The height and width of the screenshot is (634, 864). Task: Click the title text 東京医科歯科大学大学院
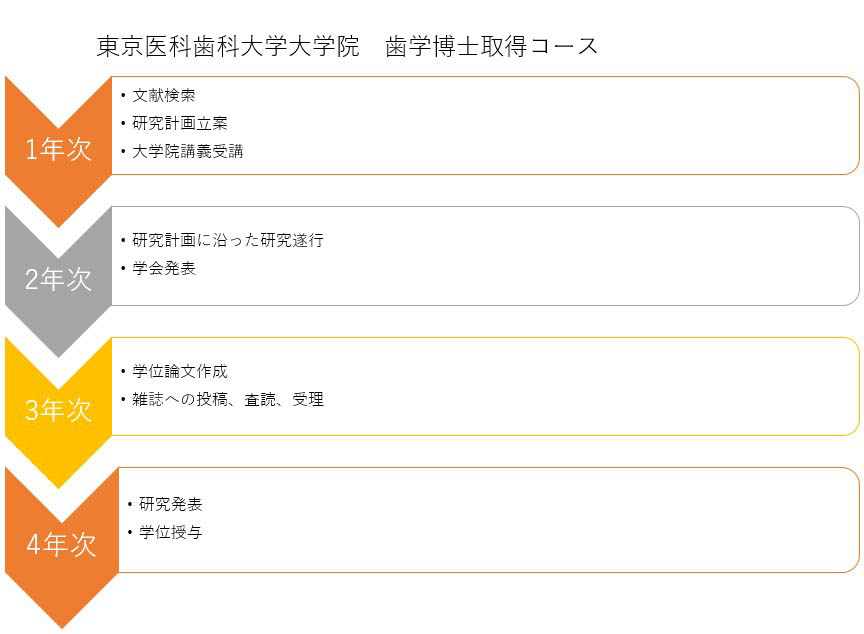pos(227,47)
